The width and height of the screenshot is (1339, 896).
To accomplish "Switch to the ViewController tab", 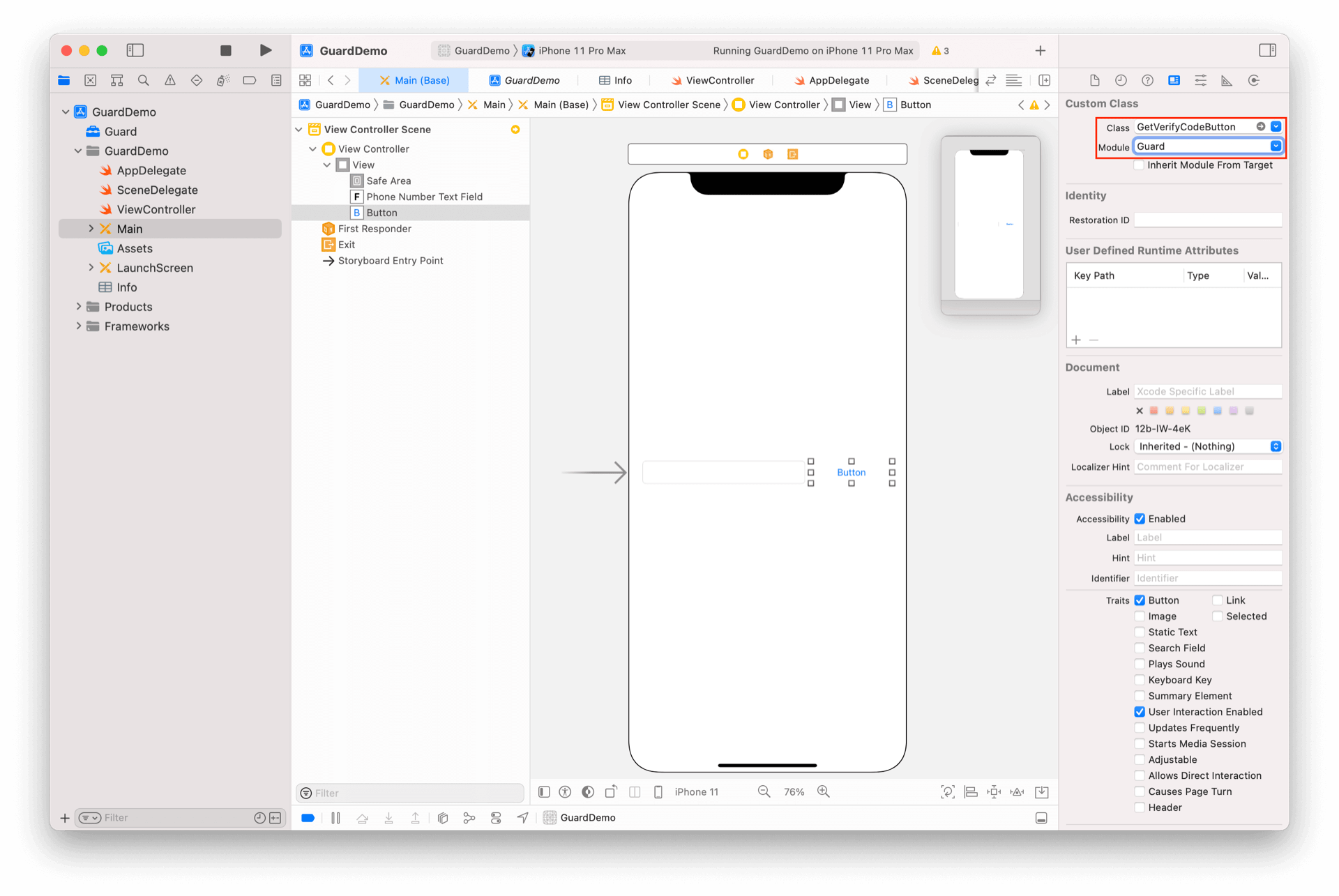I will coord(713,80).
